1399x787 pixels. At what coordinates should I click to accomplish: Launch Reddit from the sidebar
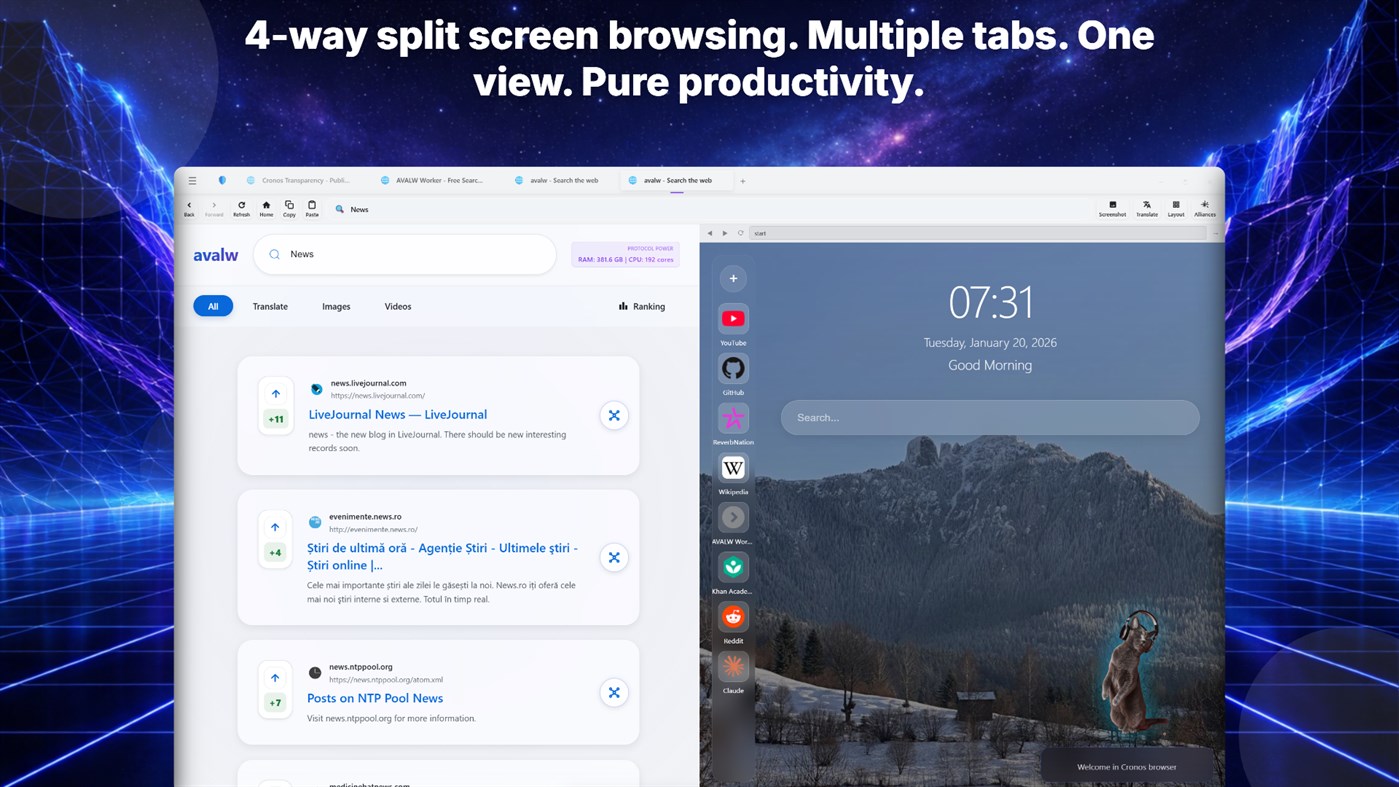[732, 617]
